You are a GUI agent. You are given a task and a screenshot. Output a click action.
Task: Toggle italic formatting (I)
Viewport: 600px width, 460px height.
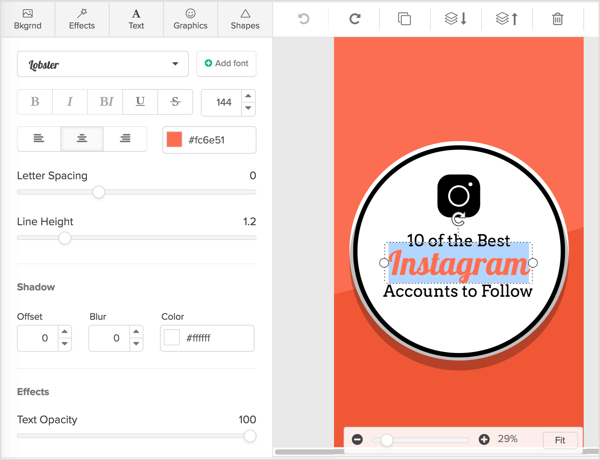70,102
